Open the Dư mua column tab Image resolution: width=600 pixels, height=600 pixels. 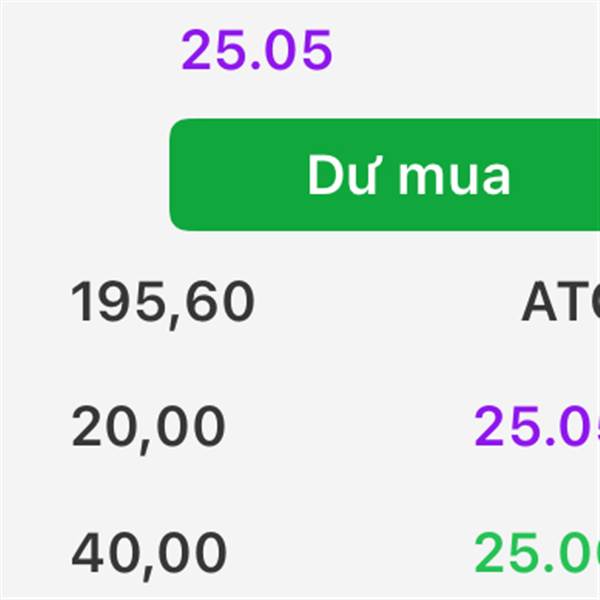[x=385, y=175]
